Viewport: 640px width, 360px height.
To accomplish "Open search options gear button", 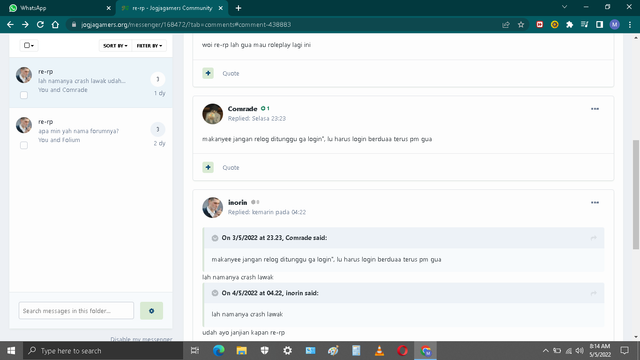I will pyautogui.click(x=151, y=311).
